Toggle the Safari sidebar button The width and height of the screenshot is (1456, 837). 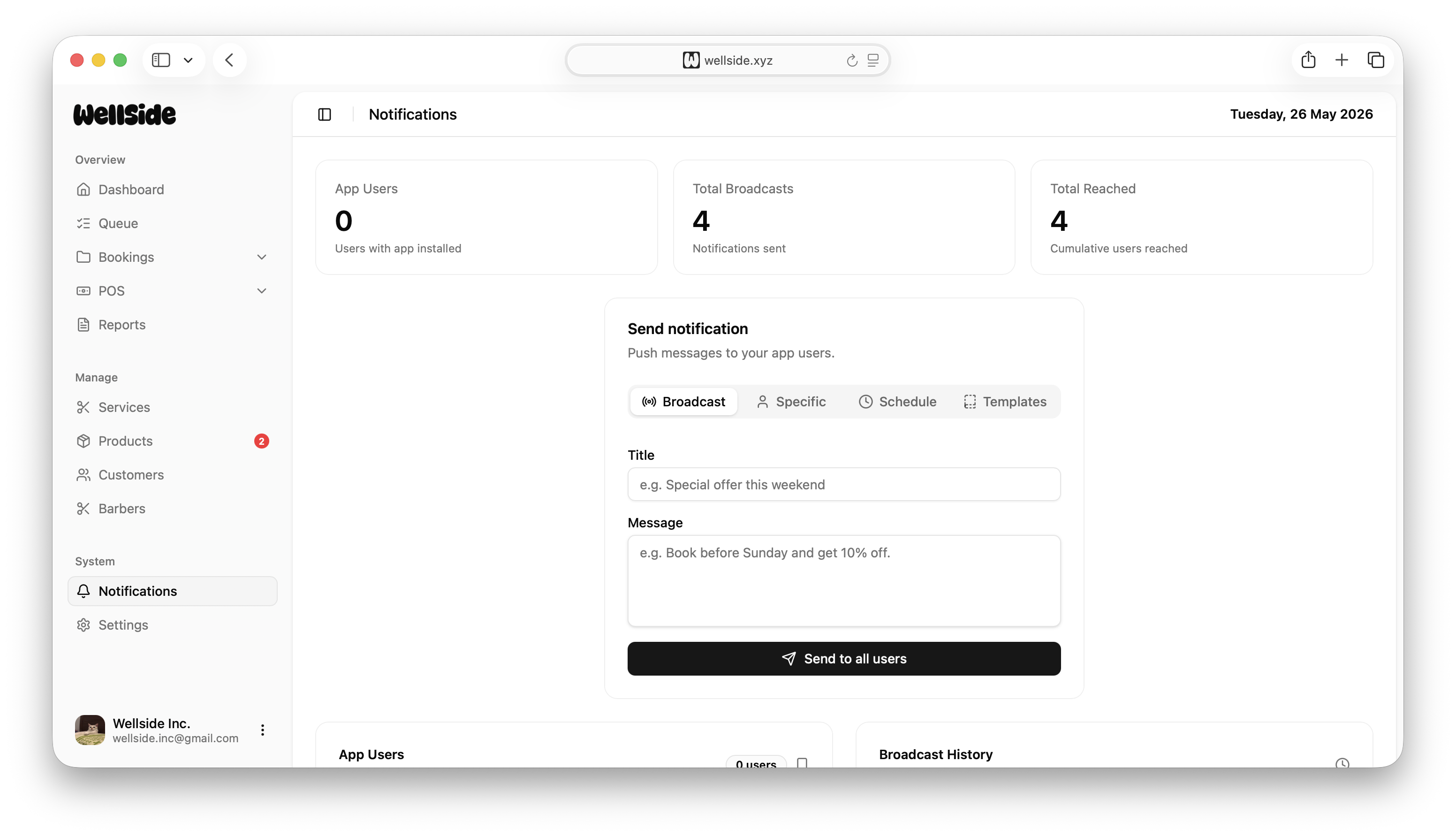(161, 60)
